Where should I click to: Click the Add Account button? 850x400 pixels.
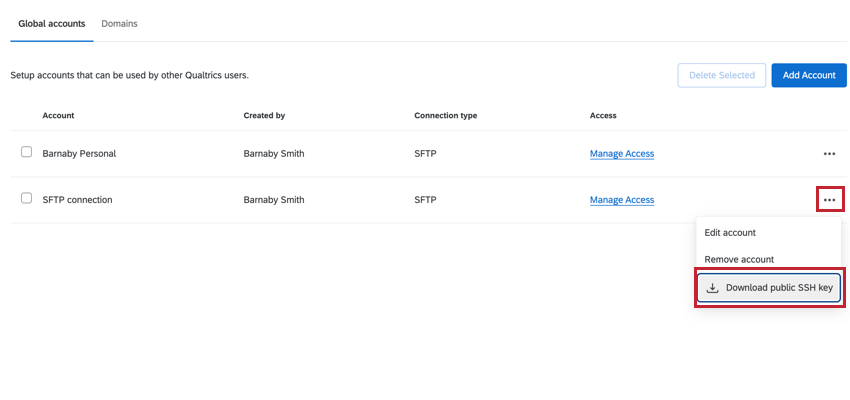point(809,75)
